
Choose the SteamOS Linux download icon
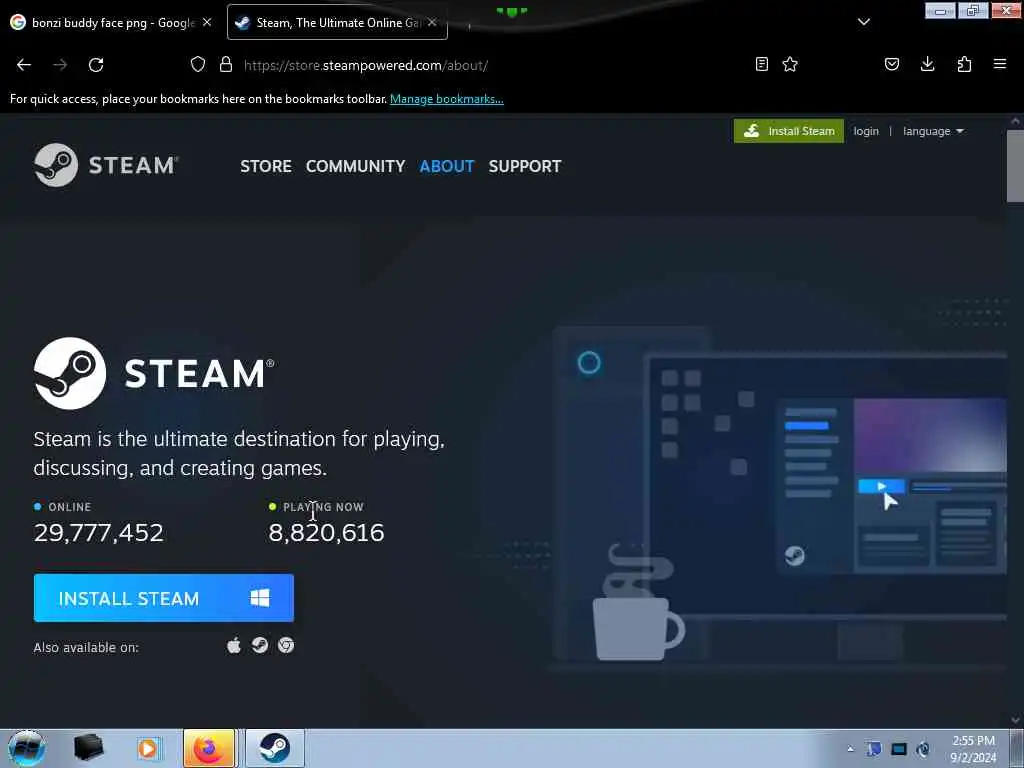click(x=260, y=645)
